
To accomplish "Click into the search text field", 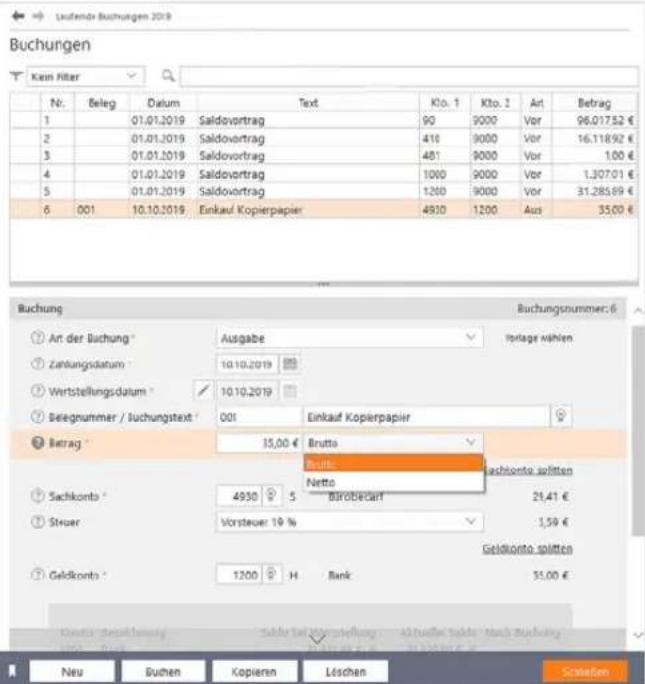I will [409, 76].
